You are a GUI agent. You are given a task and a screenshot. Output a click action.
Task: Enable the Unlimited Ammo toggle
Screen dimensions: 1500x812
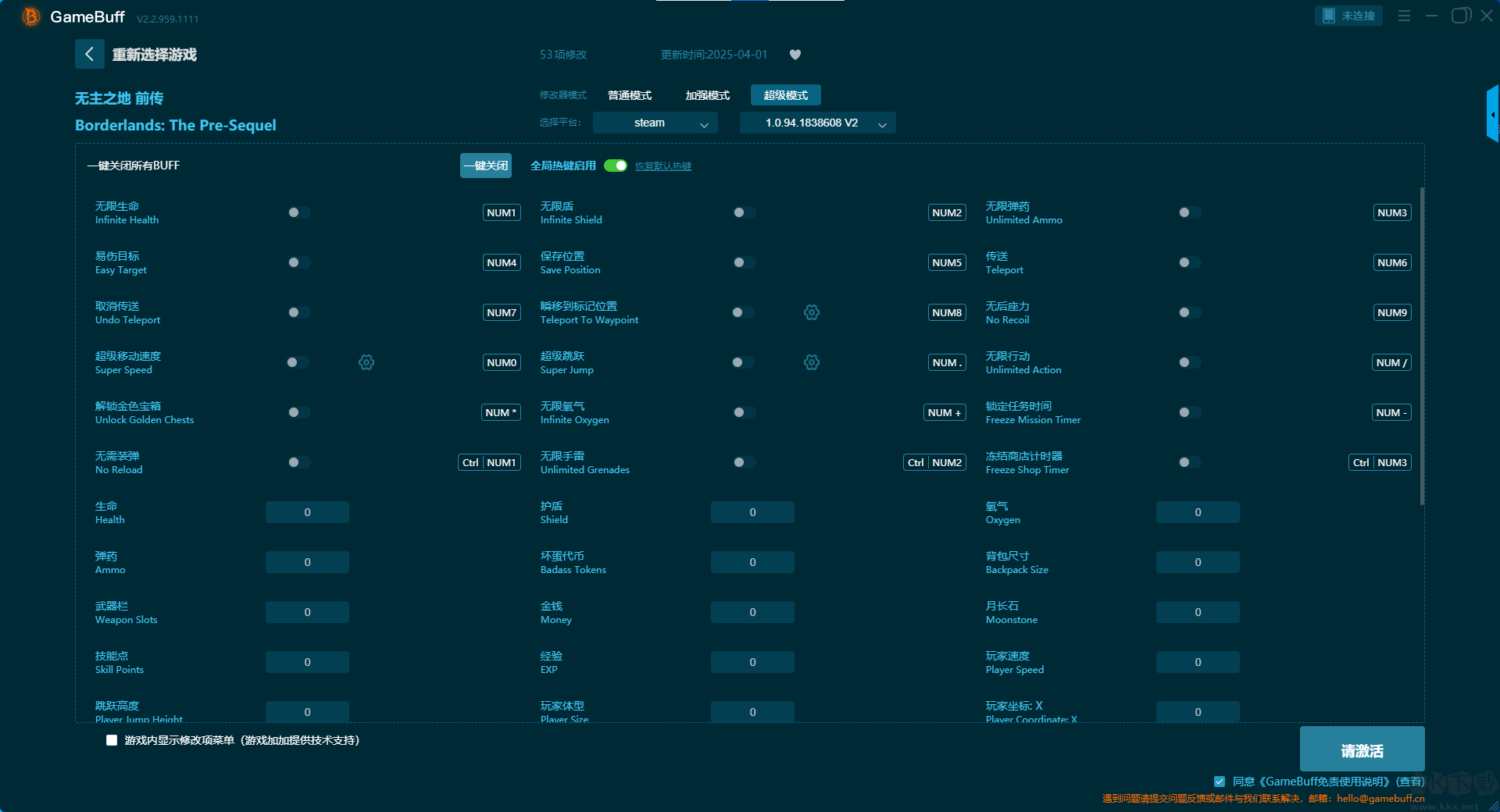(x=1189, y=212)
